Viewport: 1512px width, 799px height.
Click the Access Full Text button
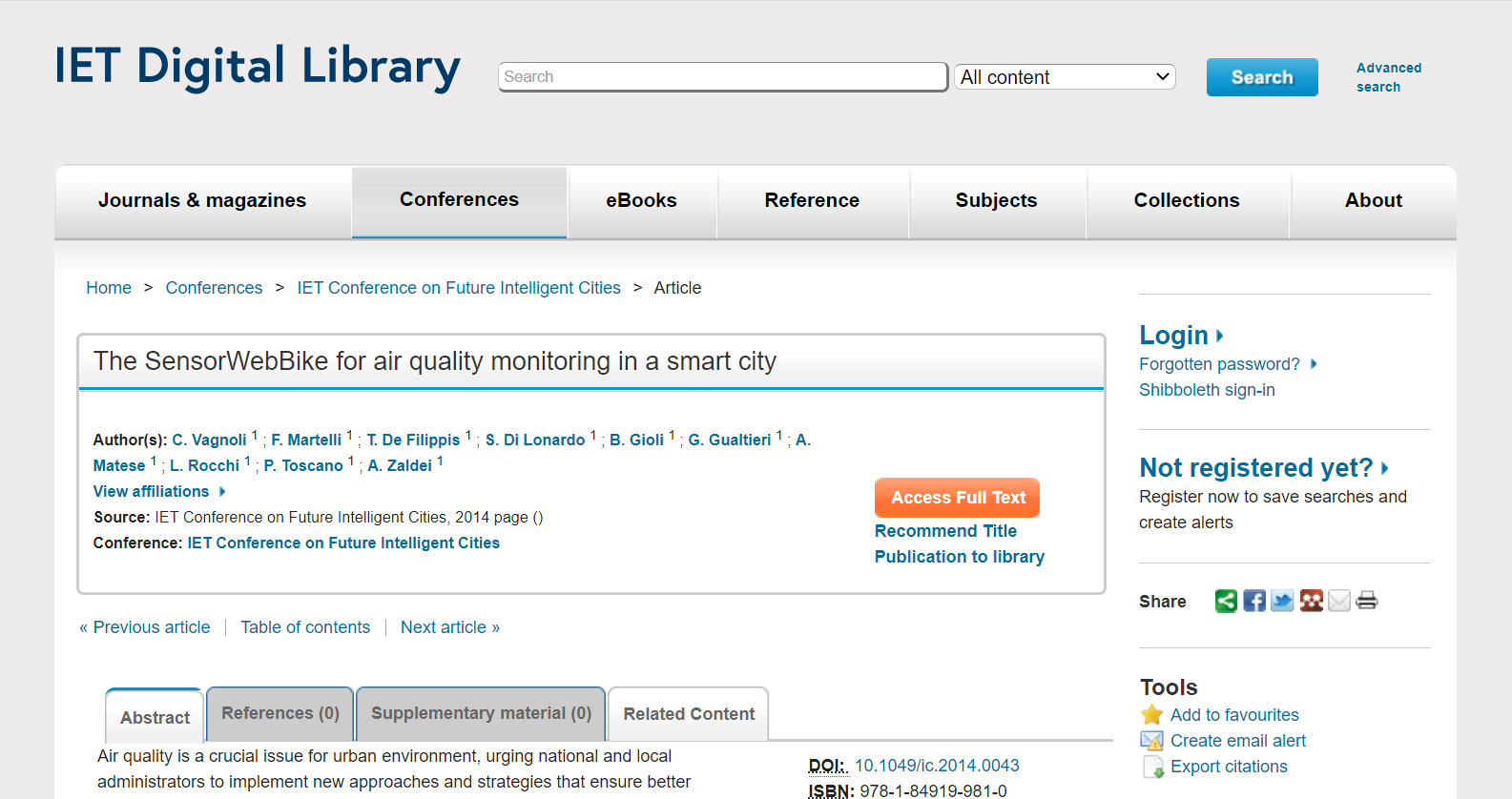tap(958, 498)
